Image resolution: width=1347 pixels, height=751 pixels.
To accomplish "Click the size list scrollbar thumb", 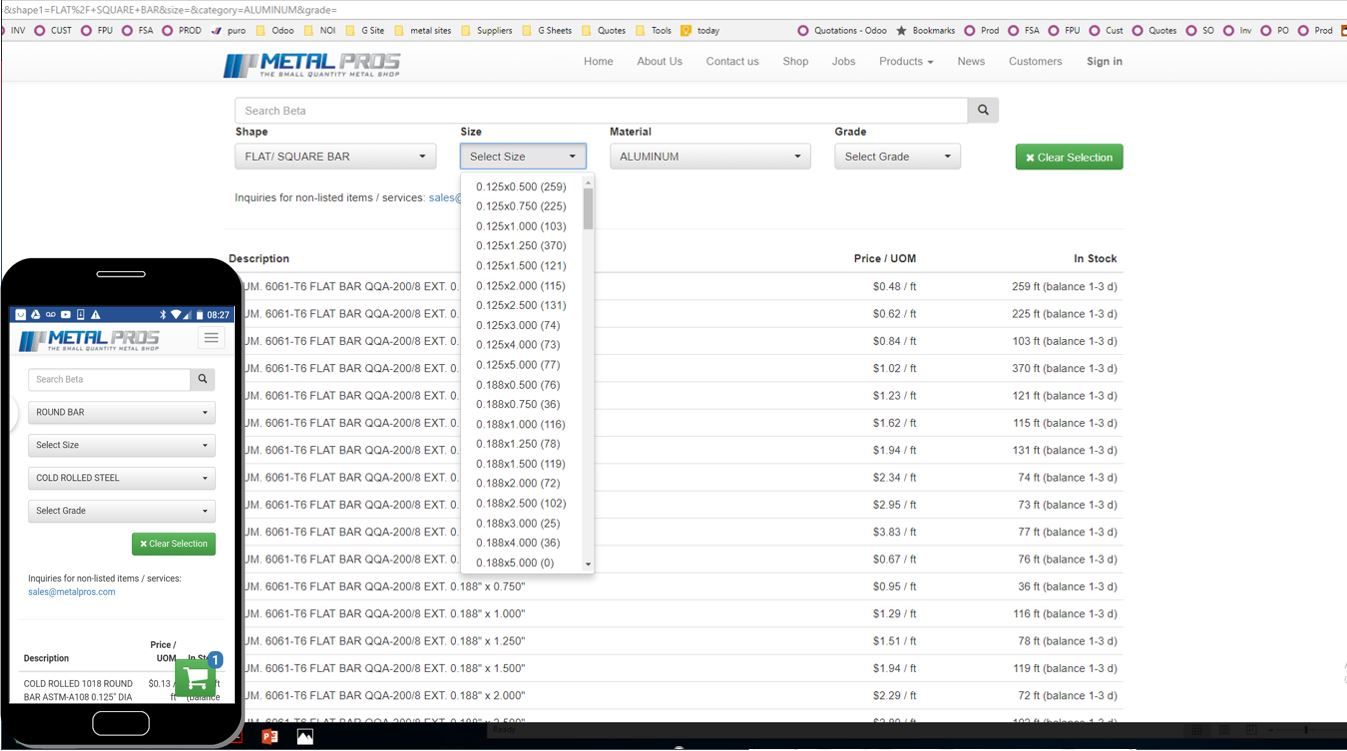I will coord(588,209).
